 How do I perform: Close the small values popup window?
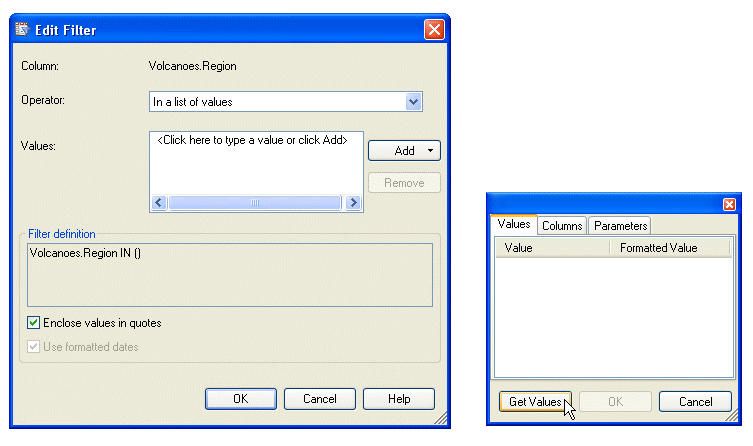click(x=729, y=204)
